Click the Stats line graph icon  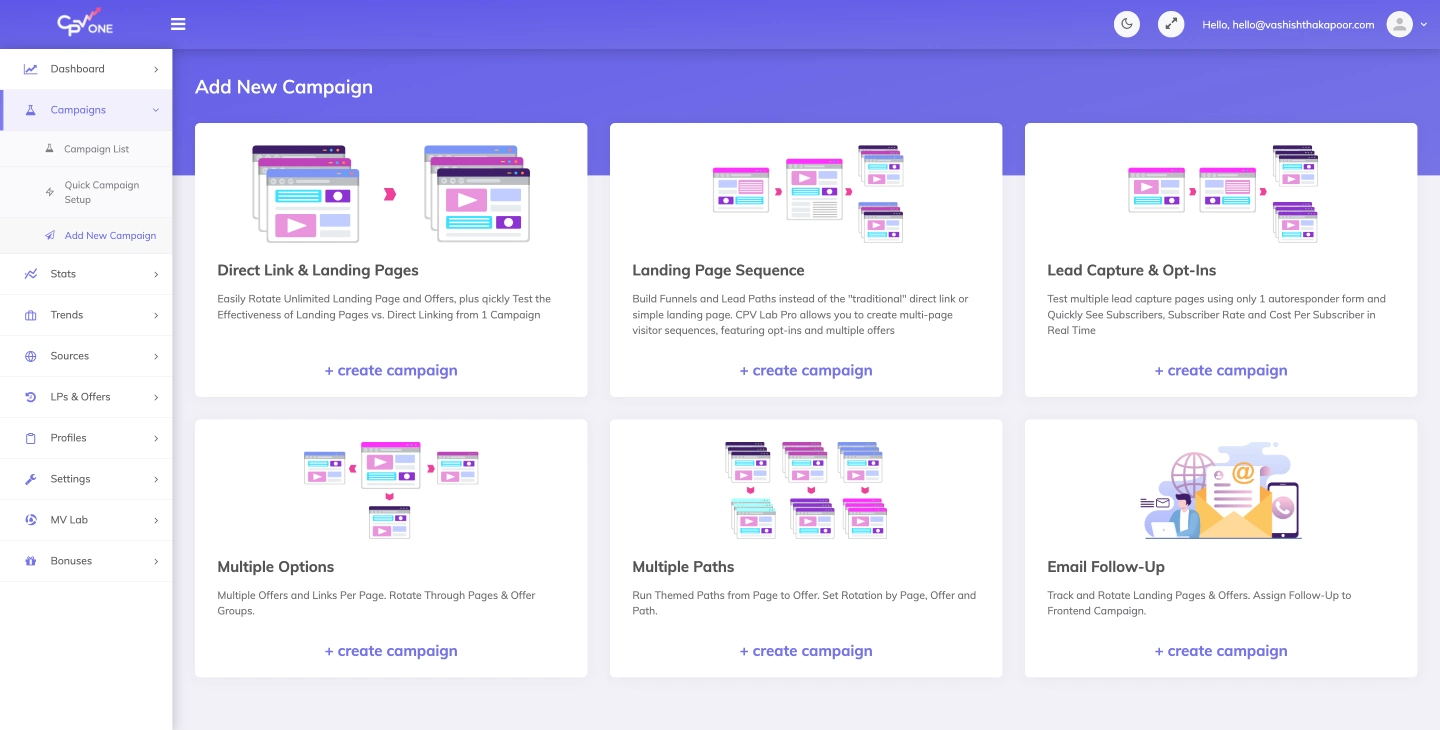[x=31, y=274]
